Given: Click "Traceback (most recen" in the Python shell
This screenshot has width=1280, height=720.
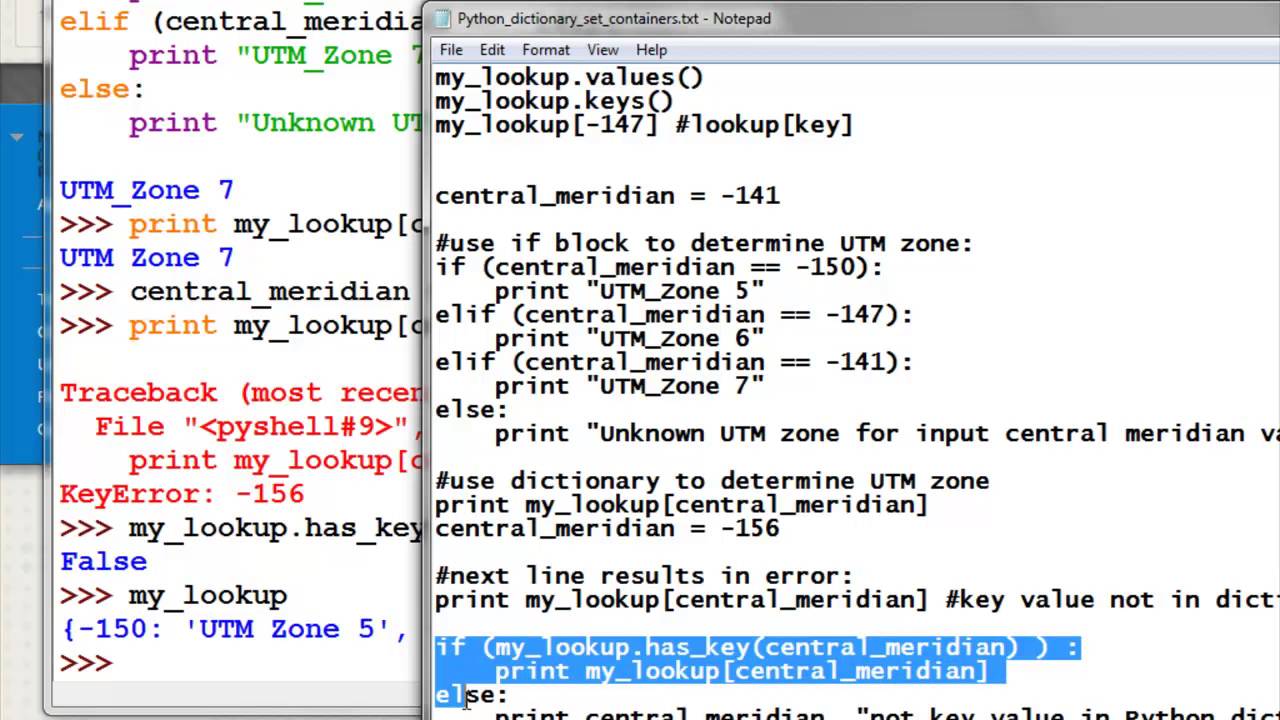Looking at the screenshot, I should point(241,393).
